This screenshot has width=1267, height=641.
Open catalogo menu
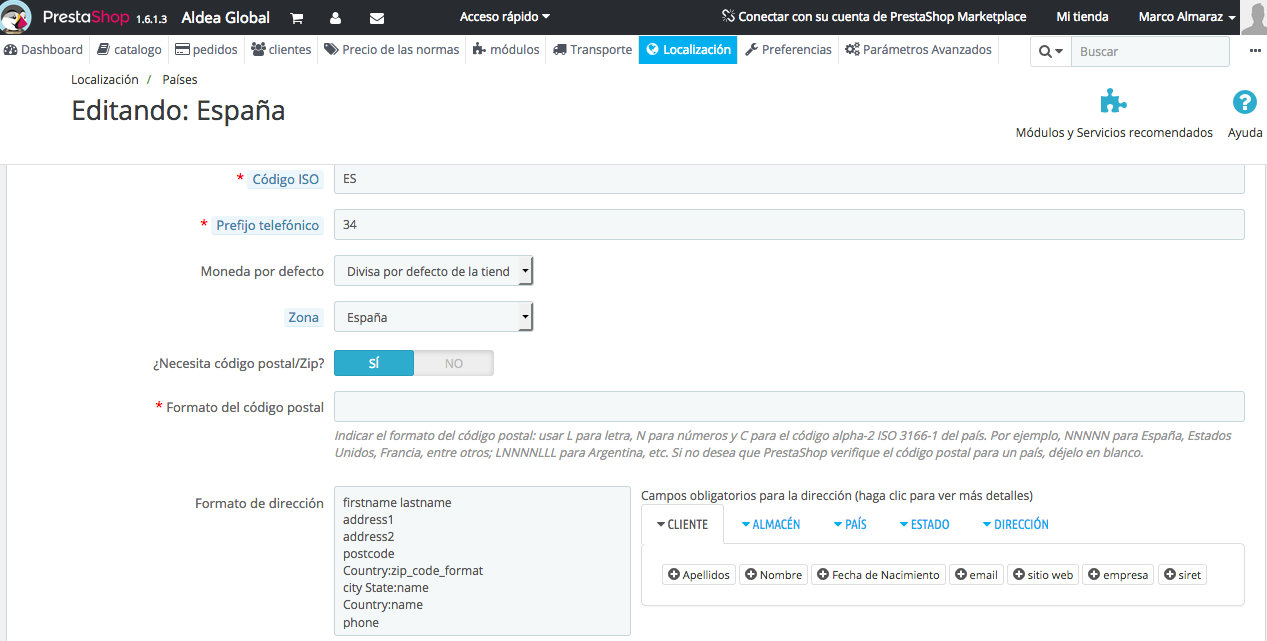[x=130, y=50]
